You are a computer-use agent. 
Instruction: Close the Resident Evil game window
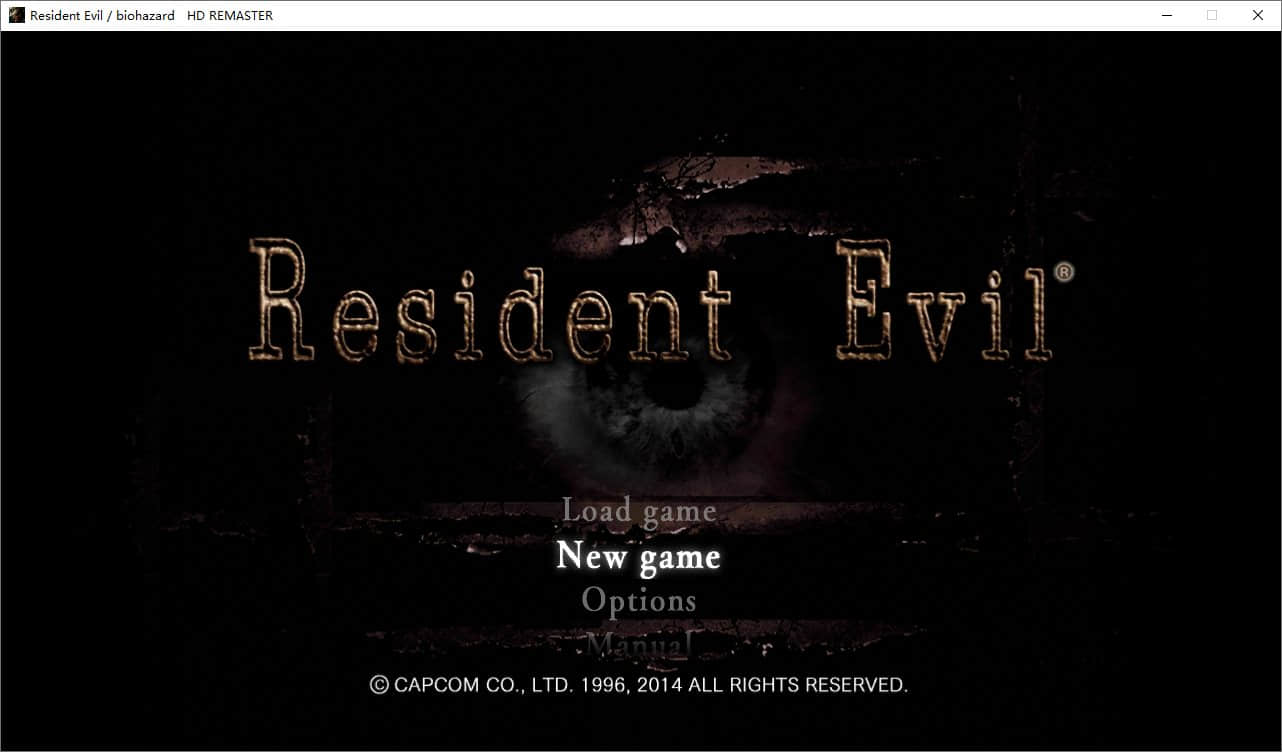pos(1258,15)
